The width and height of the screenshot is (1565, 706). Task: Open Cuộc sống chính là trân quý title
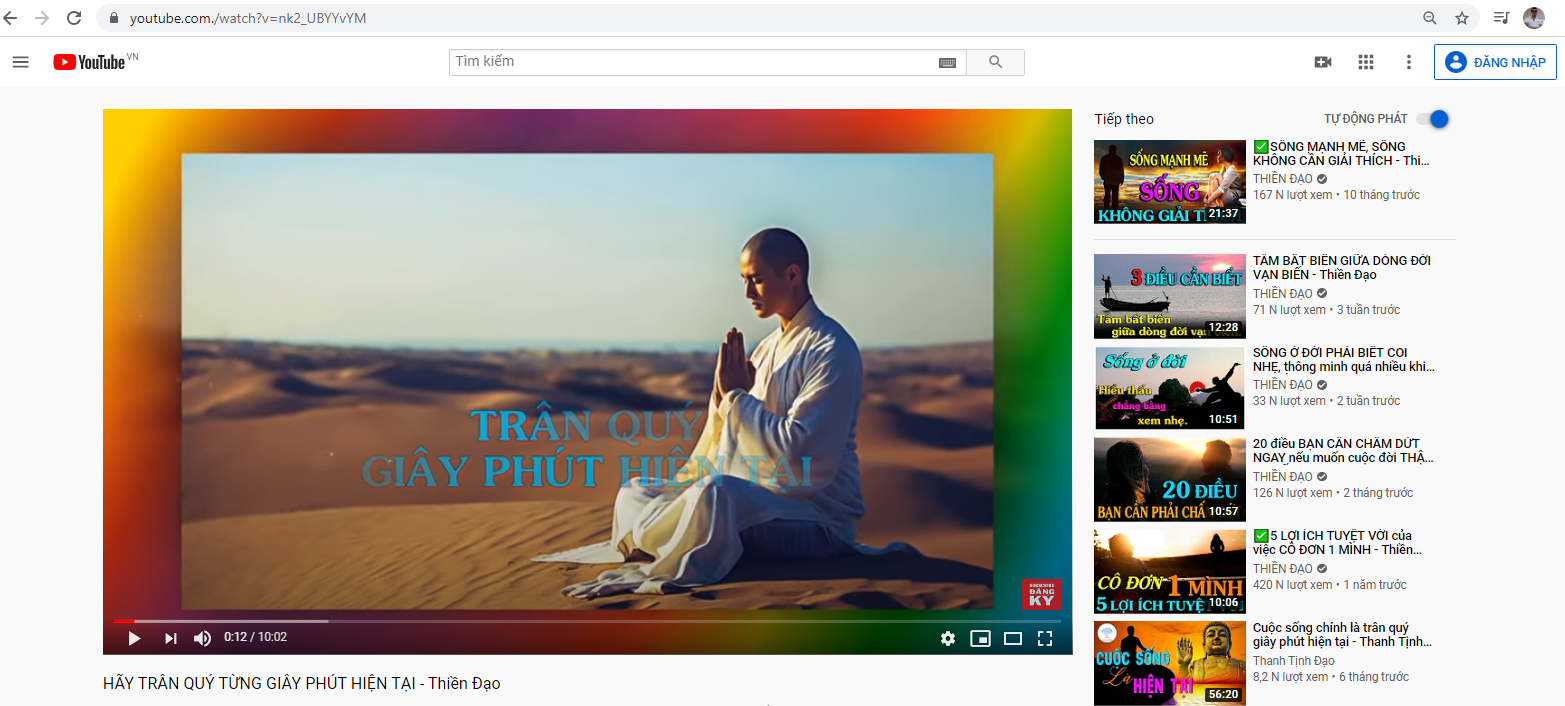[1342, 635]
